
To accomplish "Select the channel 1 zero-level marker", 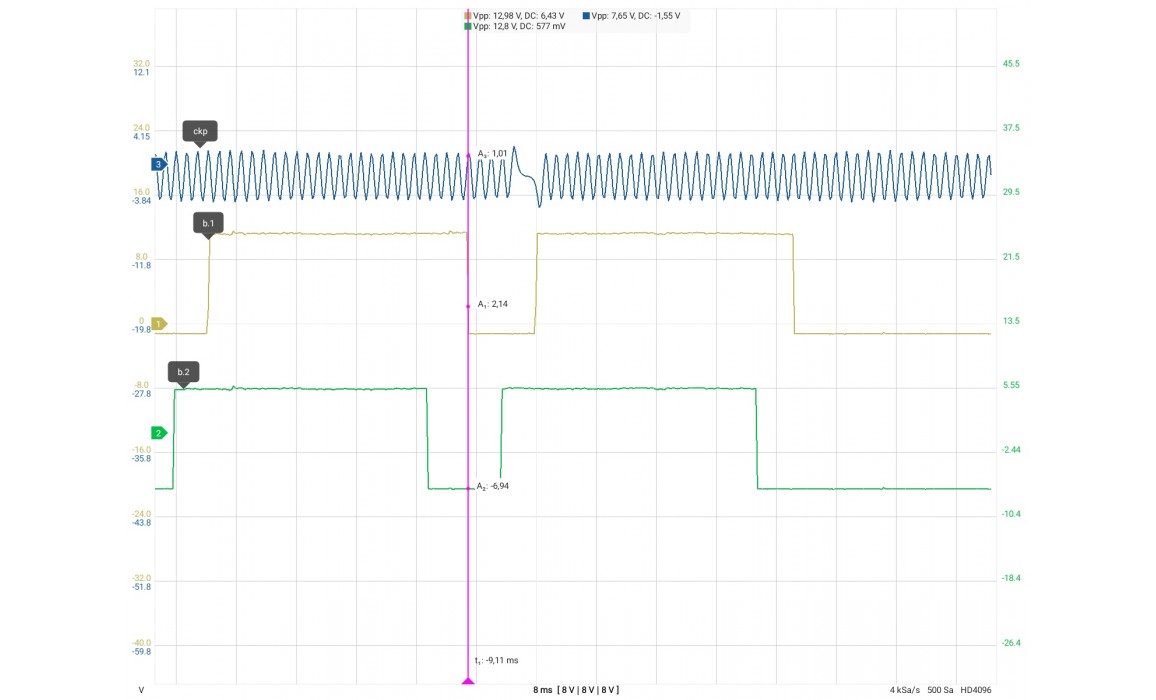I will click(158, 323).
